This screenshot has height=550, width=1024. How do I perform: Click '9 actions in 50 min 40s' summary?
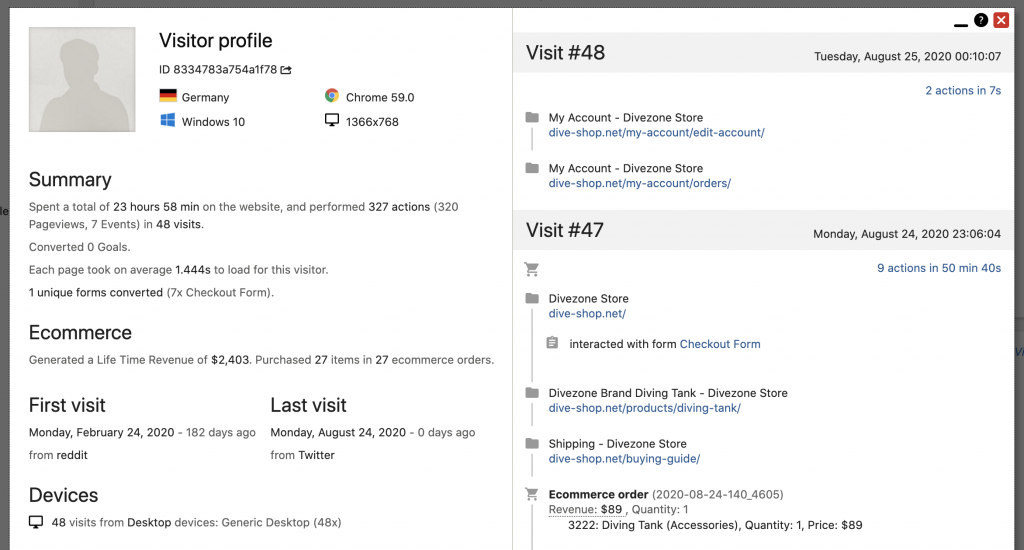[x=938, y=268]
